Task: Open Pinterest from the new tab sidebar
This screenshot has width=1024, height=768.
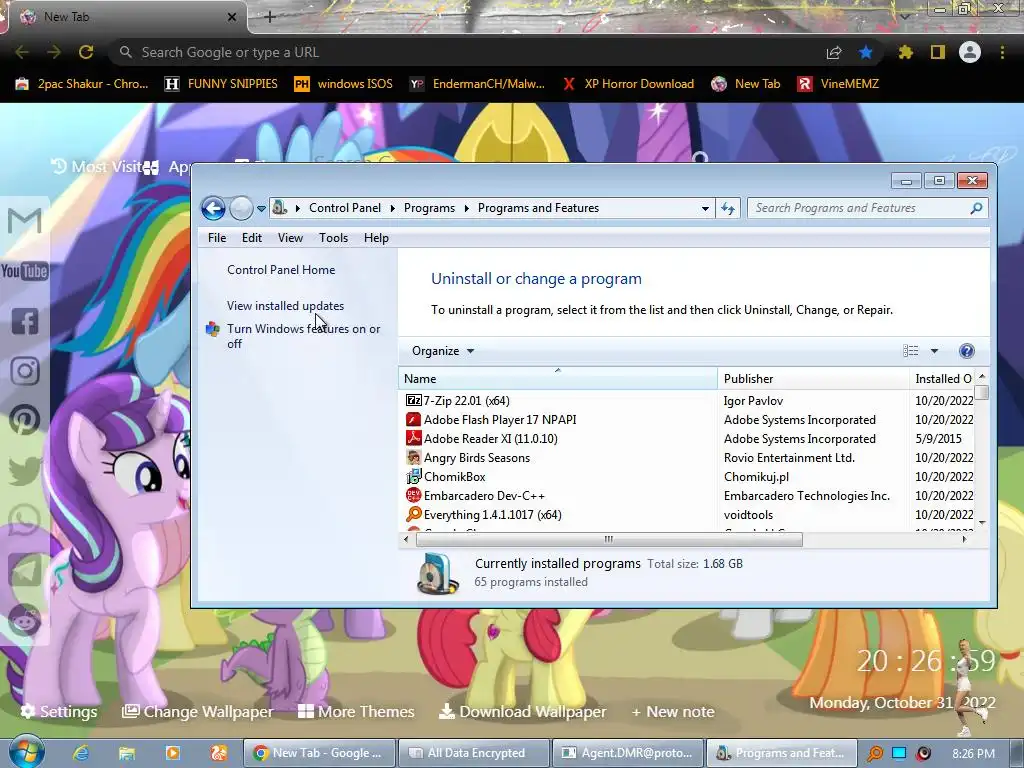Action: click(25, 420)
